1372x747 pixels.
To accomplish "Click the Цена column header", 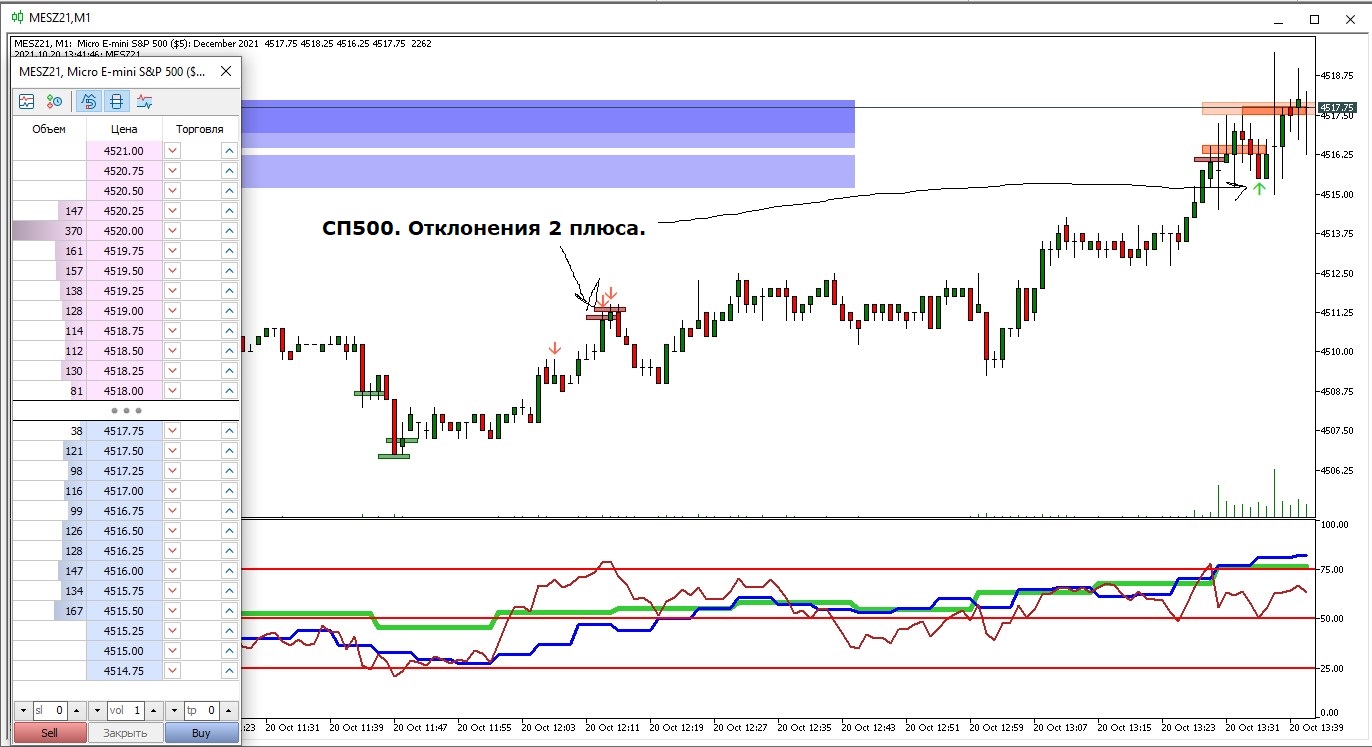I will click(x=124, y=129).
